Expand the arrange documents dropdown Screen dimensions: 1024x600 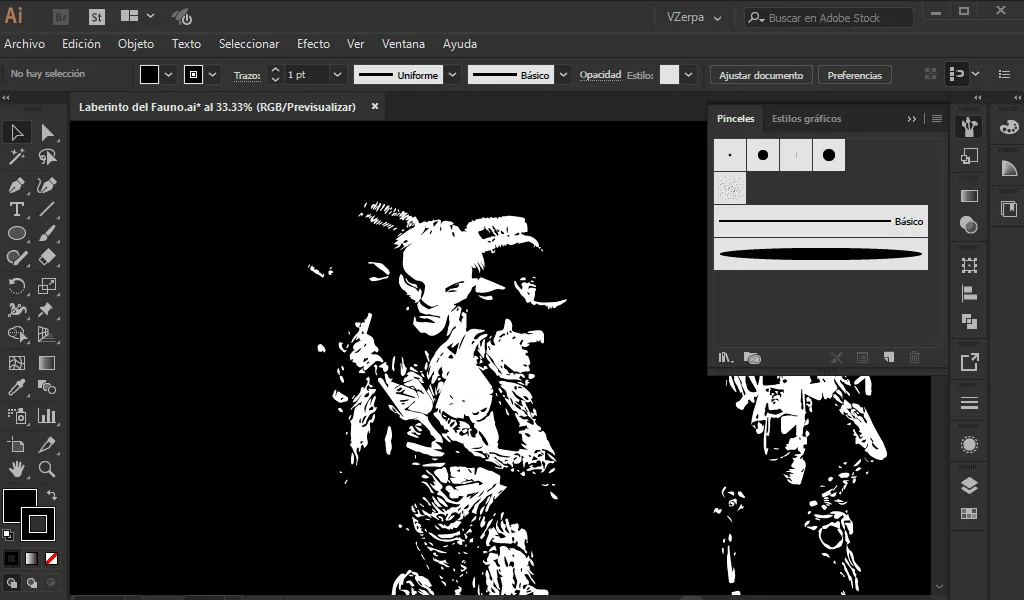pos(151,16)
